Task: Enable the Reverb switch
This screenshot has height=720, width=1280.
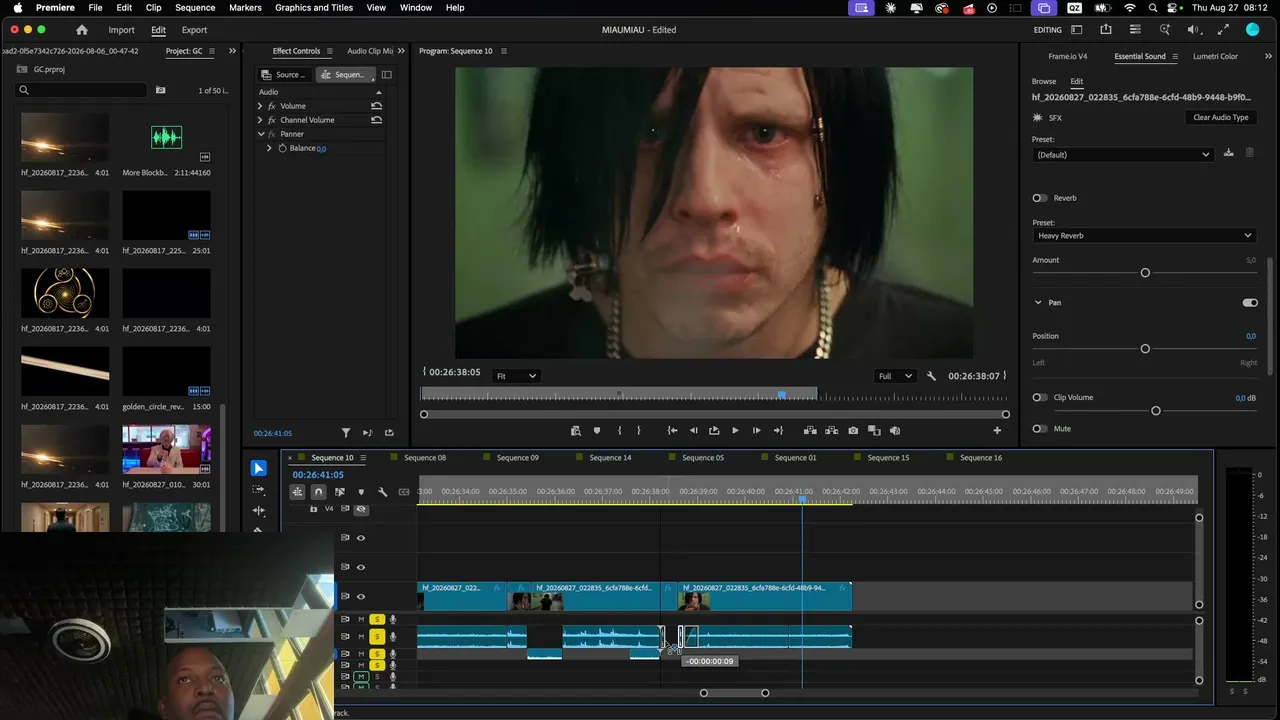Action: (x=1040, y=198)
